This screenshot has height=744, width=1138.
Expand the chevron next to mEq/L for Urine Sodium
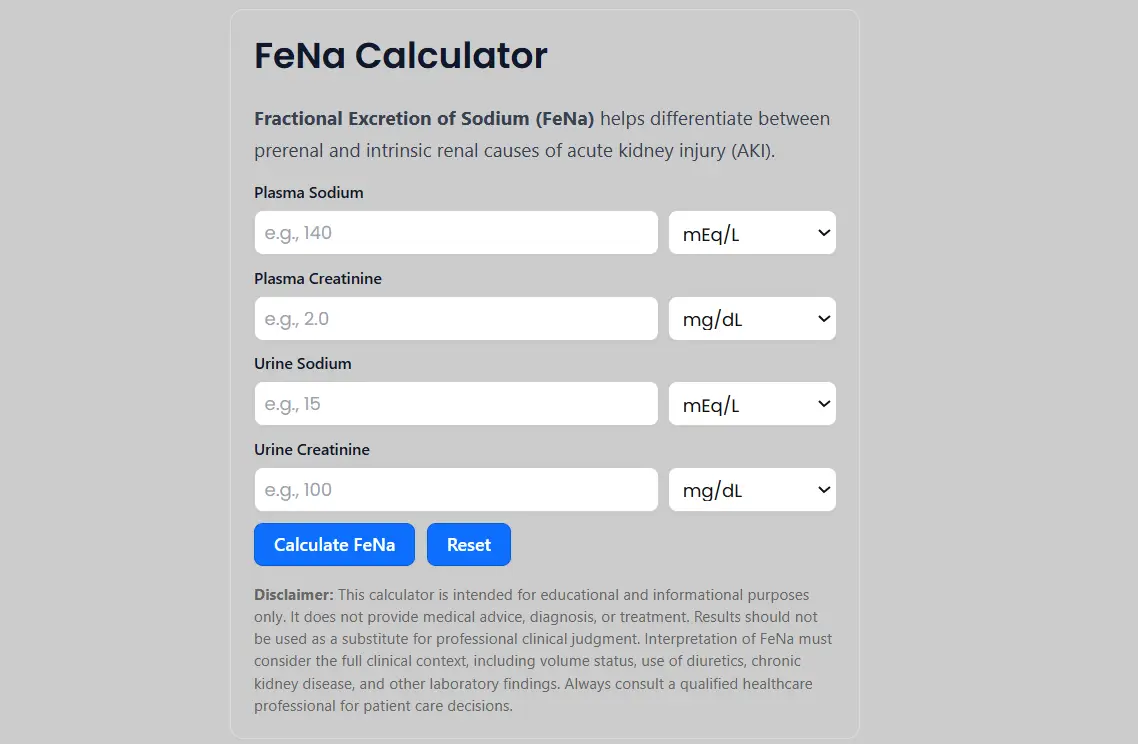pos(822,403)
